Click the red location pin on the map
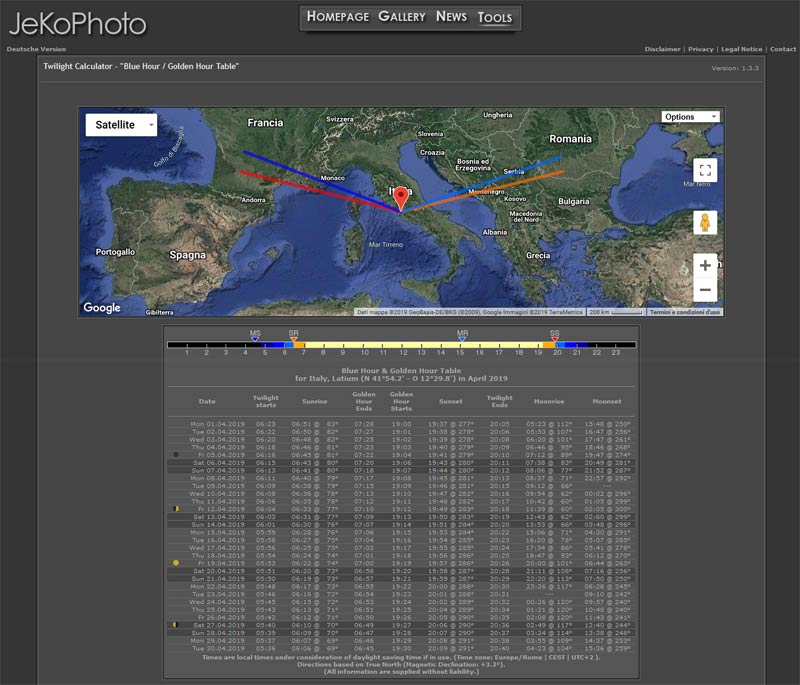Image resolution: width=800 pixels, height=685 pixels. (401, 196)
